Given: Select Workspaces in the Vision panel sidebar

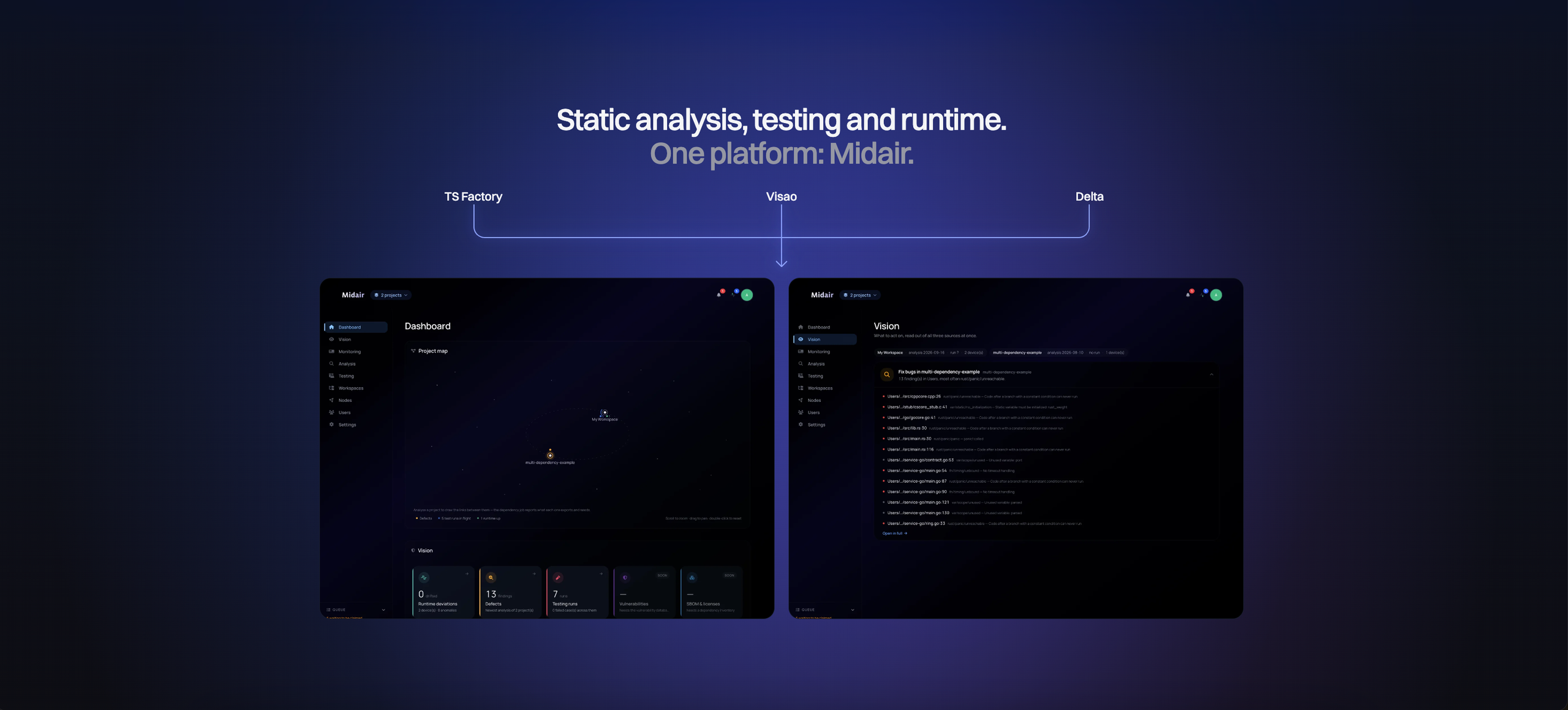Looking at the screenshot, I should pos(825,388).
